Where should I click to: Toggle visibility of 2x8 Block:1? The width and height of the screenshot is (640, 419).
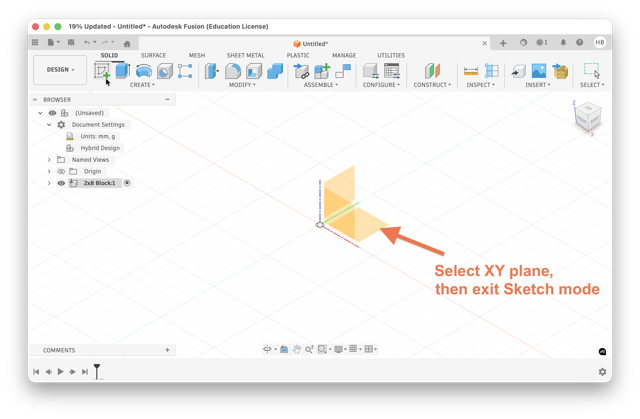tap(61, 183)
